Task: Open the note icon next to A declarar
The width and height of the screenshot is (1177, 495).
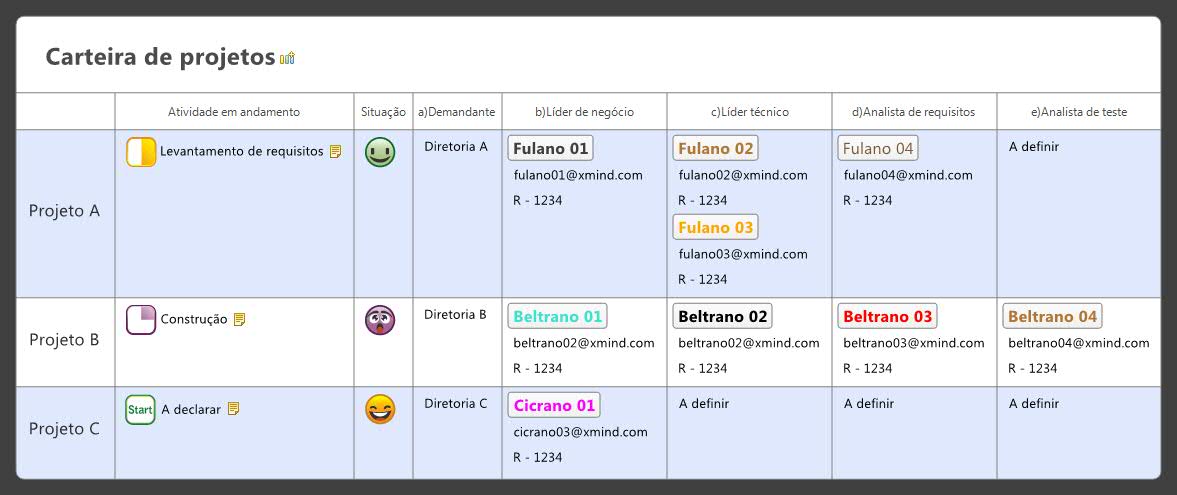Action: coord(233,409)
